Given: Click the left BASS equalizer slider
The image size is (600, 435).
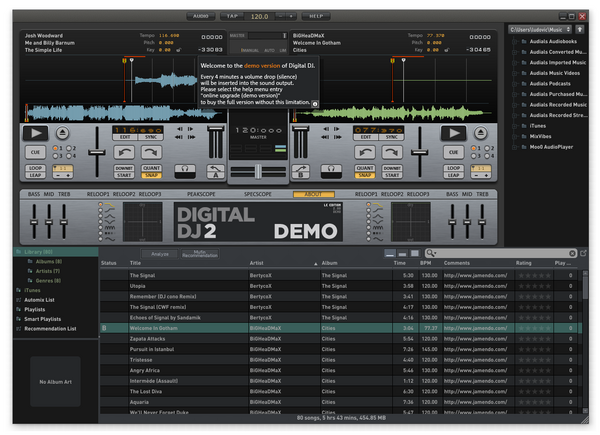Looking at the screenshot, I should (x=34, y=222).
